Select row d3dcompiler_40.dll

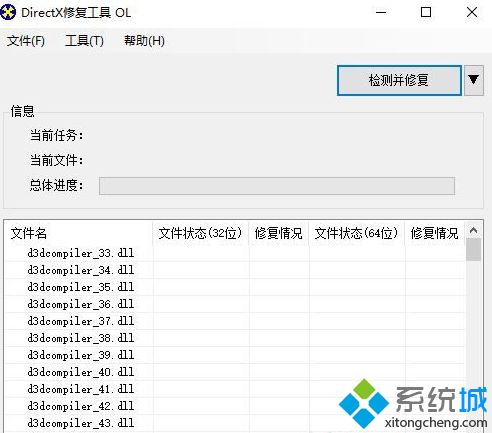point(235,372)
